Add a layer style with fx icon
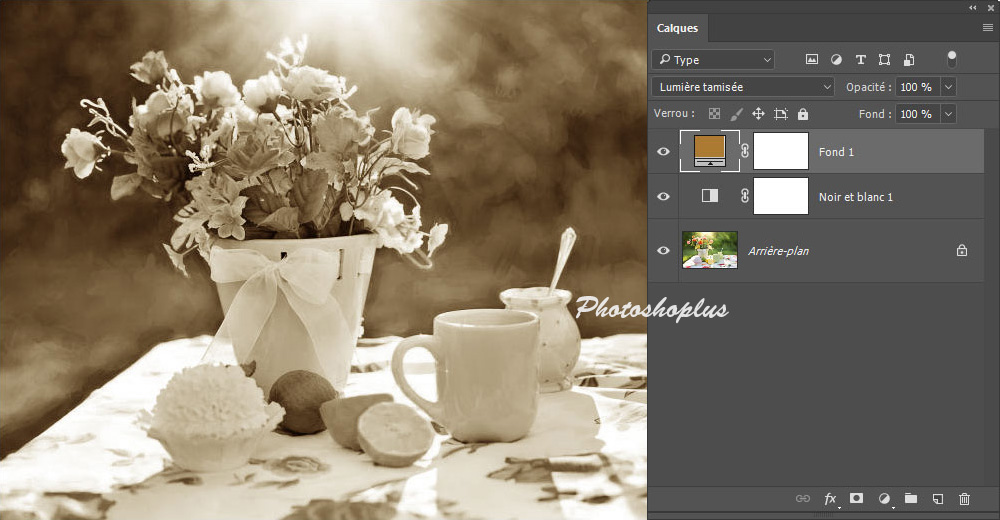 click(x=830, y=498)
